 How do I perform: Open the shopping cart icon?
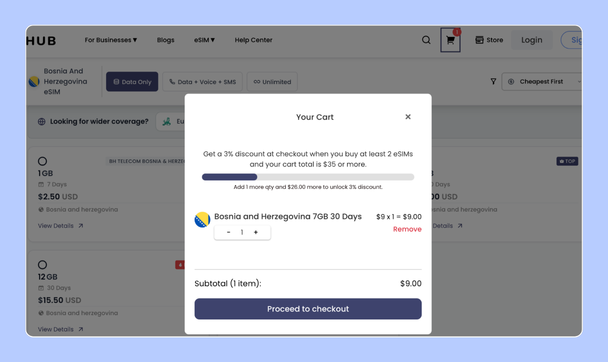[450, 40]
